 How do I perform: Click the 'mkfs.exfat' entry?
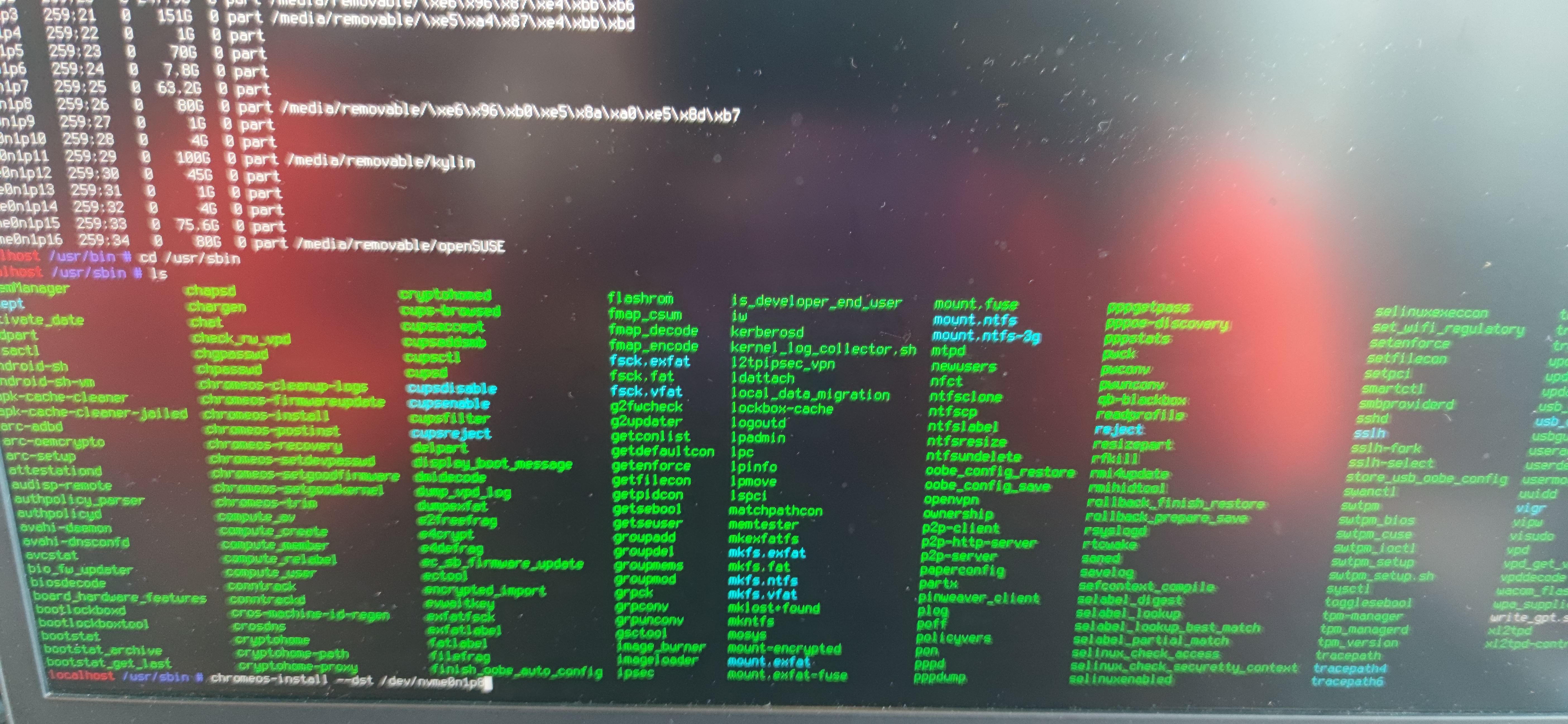(766, 553)
